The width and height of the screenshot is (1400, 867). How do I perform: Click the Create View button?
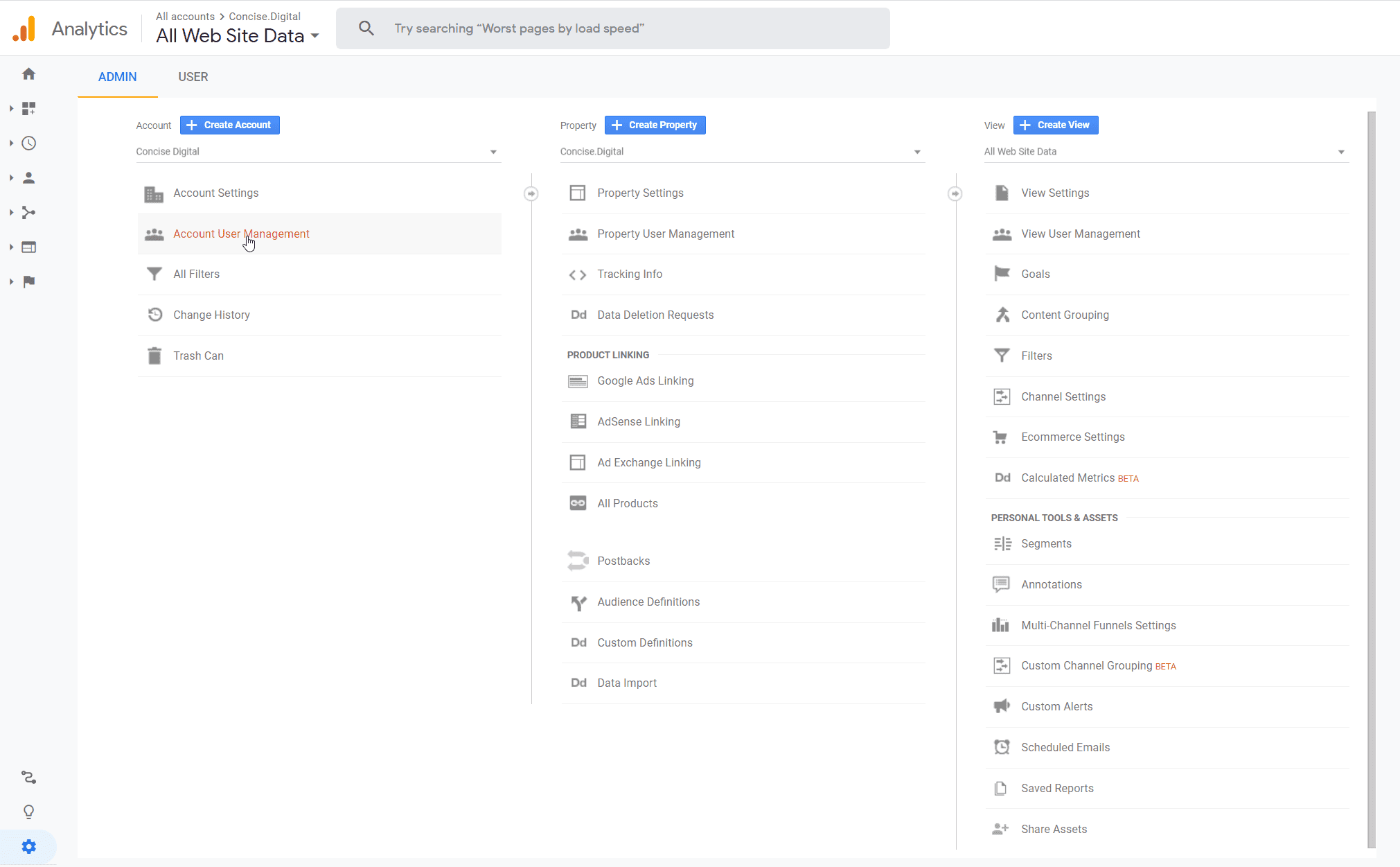point(1055,125)
